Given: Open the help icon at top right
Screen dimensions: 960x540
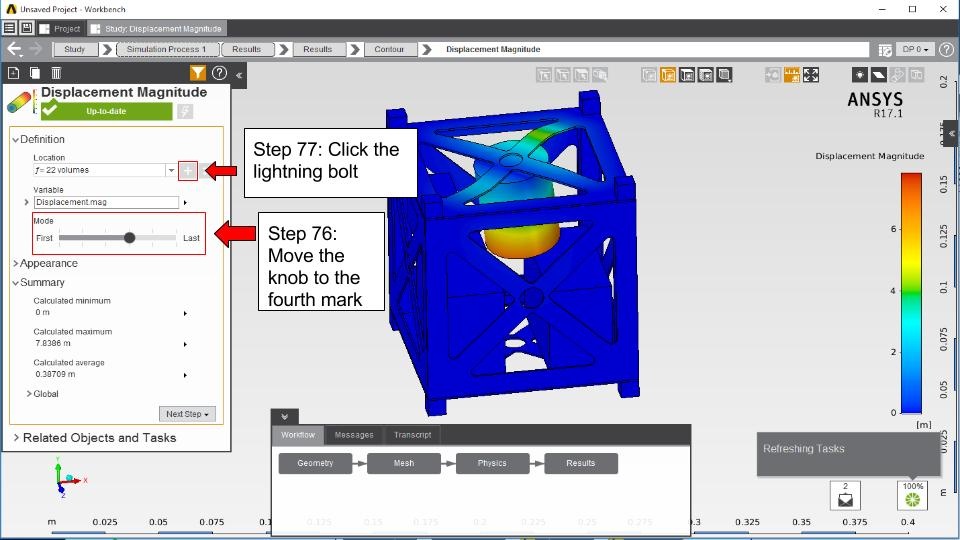Looking at the screenshot, I should [947, 50].
